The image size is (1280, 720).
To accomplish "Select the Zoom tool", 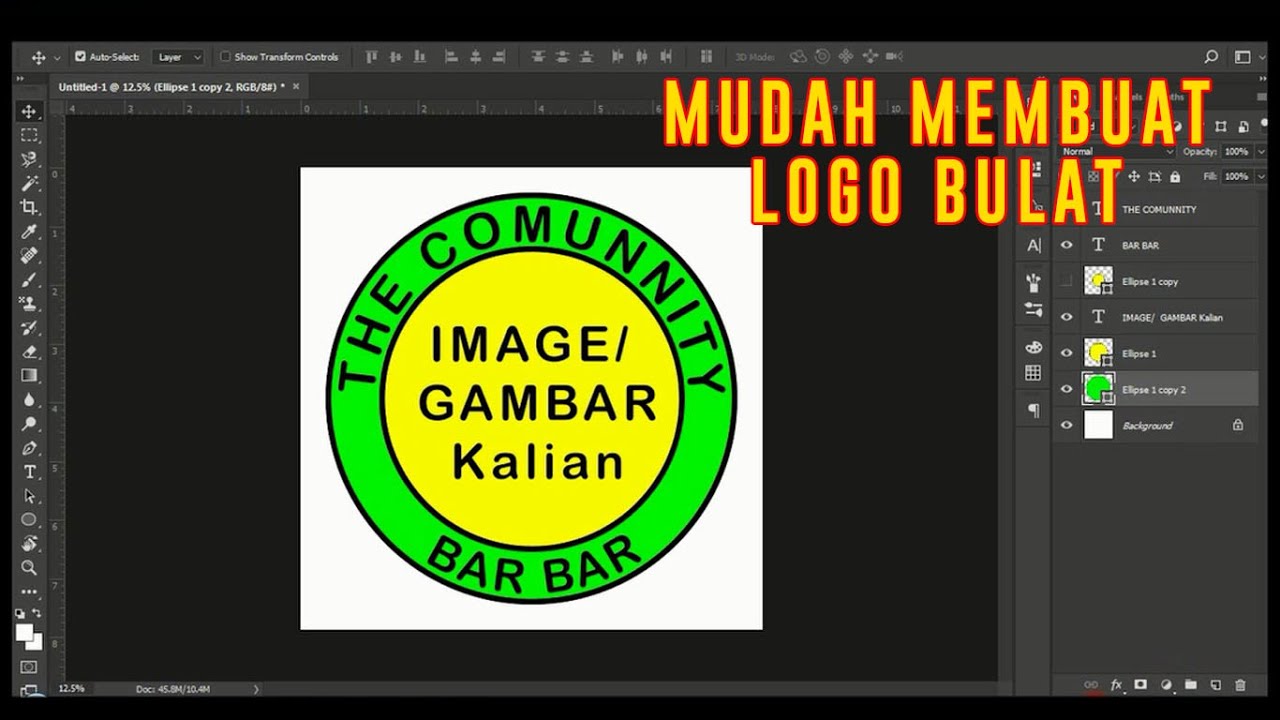I will (x=29, y=567).
